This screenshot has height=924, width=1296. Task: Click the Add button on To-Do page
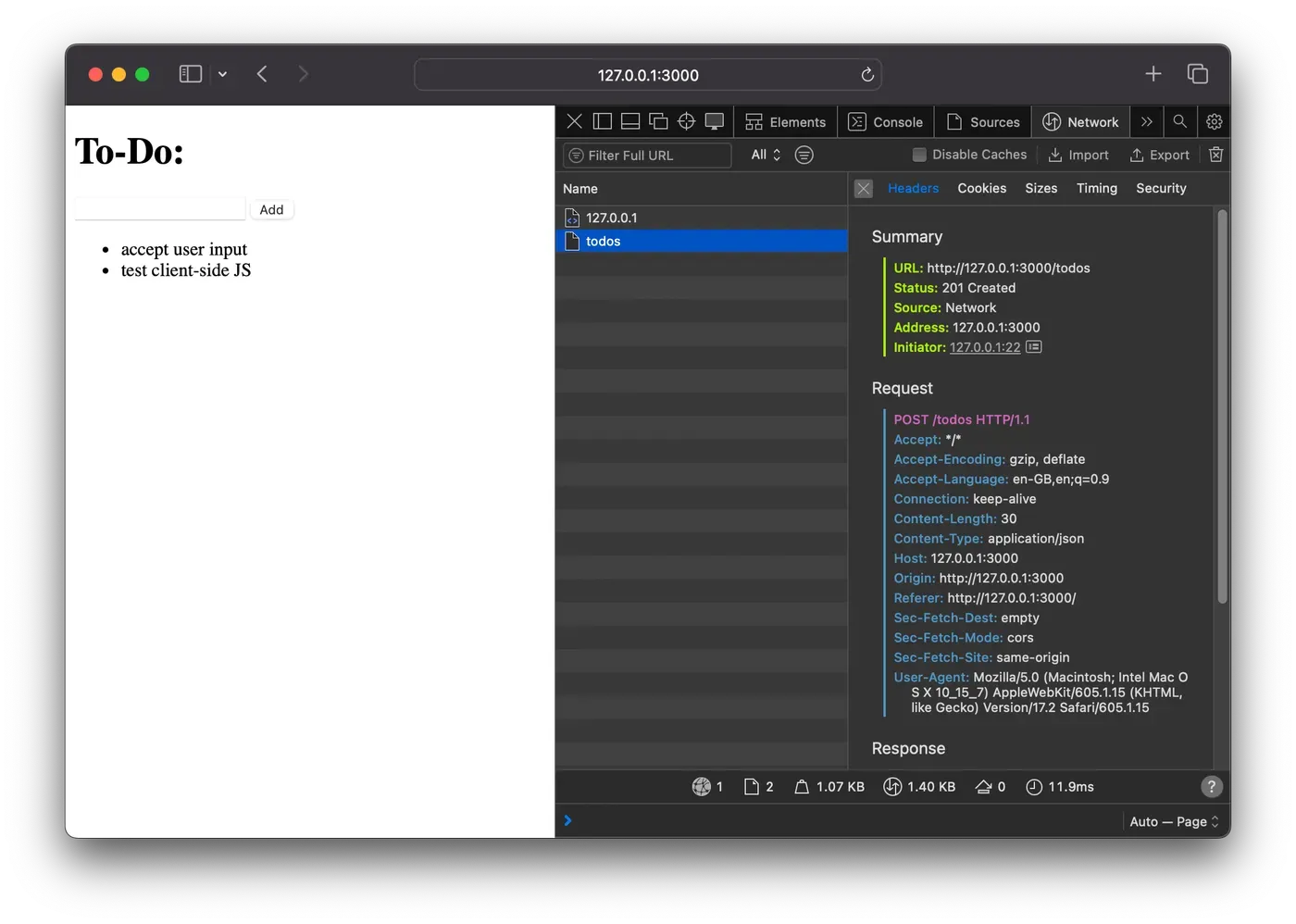272,209
